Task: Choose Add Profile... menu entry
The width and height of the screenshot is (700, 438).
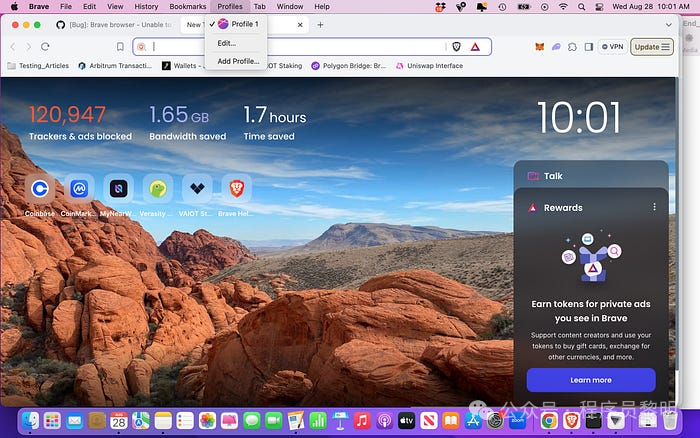Action: coord(236,61)
